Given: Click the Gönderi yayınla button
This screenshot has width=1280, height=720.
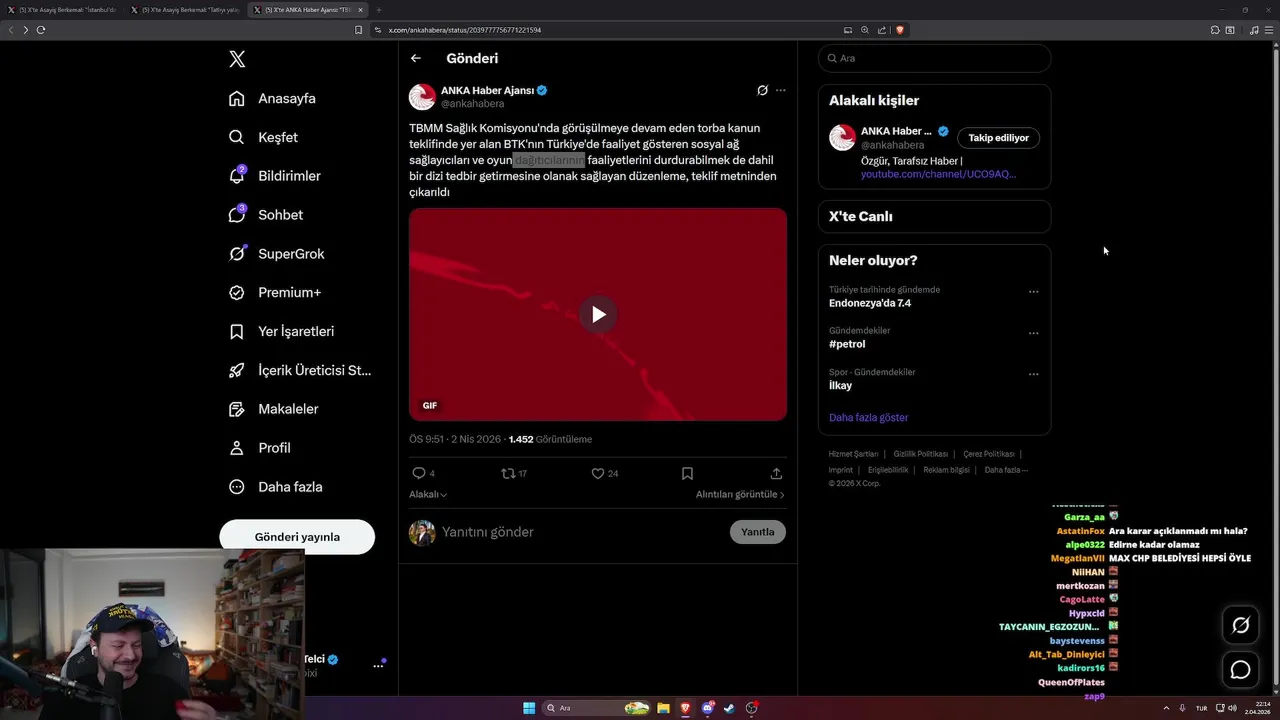Looking at the screenshot, I should [x=297, y=537].
